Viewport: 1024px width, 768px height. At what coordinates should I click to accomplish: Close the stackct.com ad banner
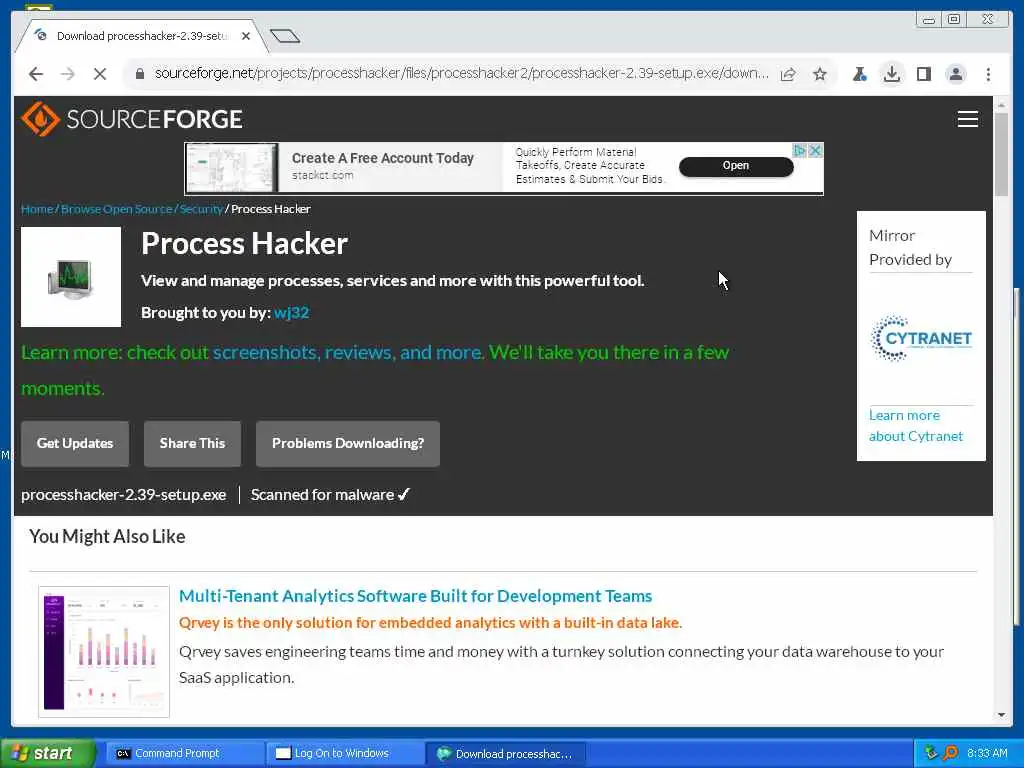tap(814, 150)
